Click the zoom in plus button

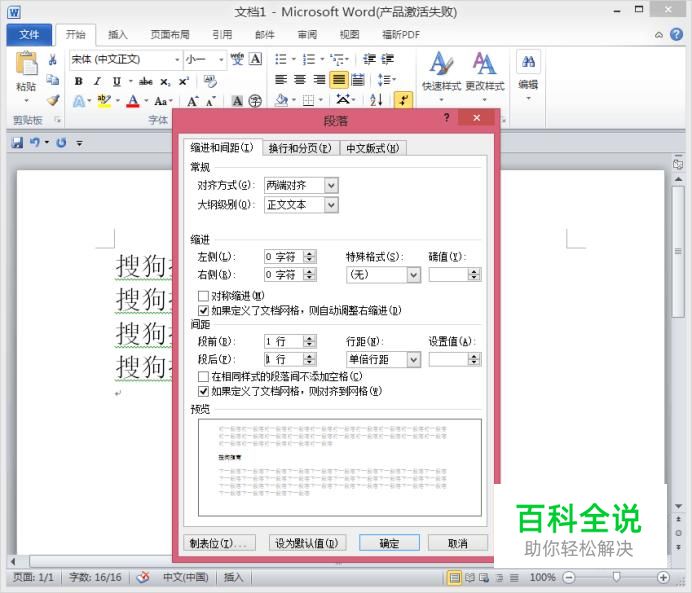click(x=663, y=577)
